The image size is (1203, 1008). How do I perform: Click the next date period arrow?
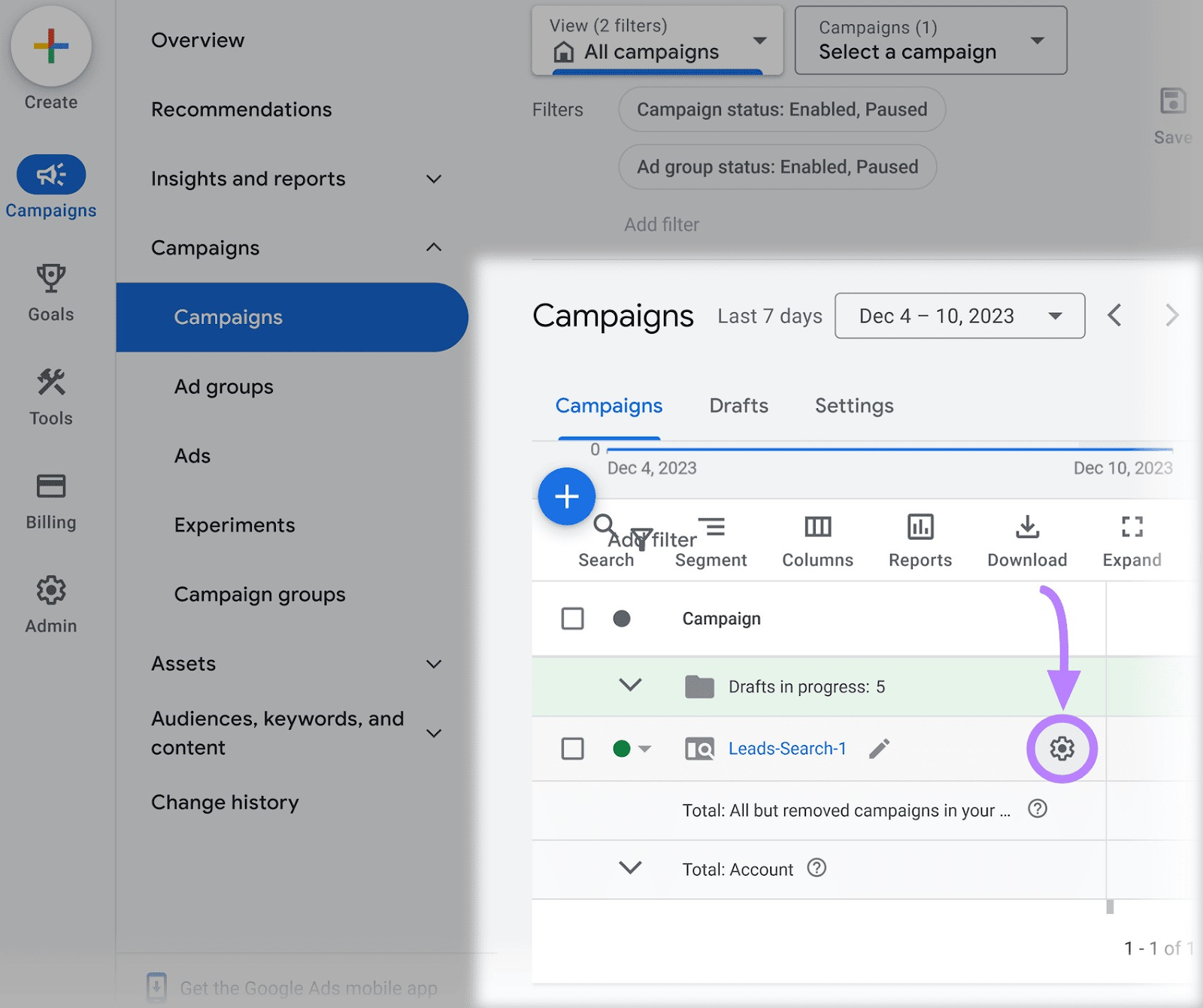coord(1171,316)
